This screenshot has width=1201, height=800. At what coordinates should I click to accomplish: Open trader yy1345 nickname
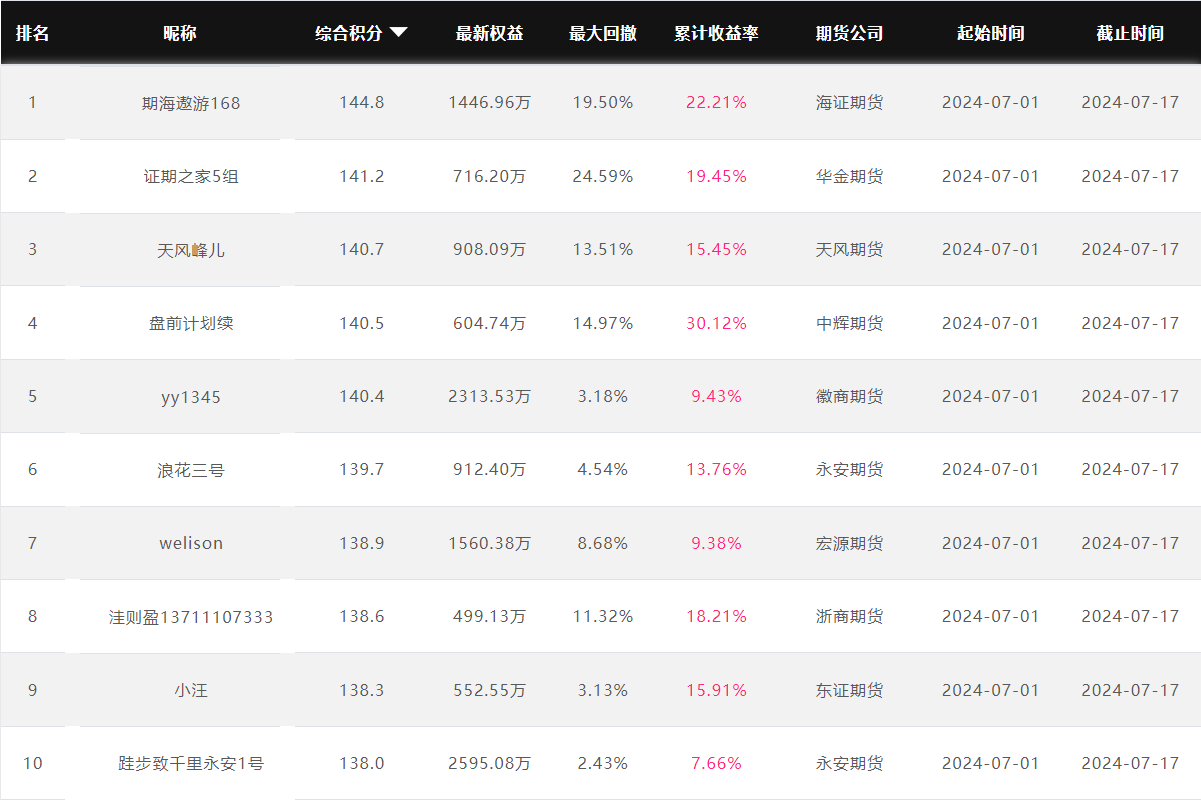(x=191, y=396)
